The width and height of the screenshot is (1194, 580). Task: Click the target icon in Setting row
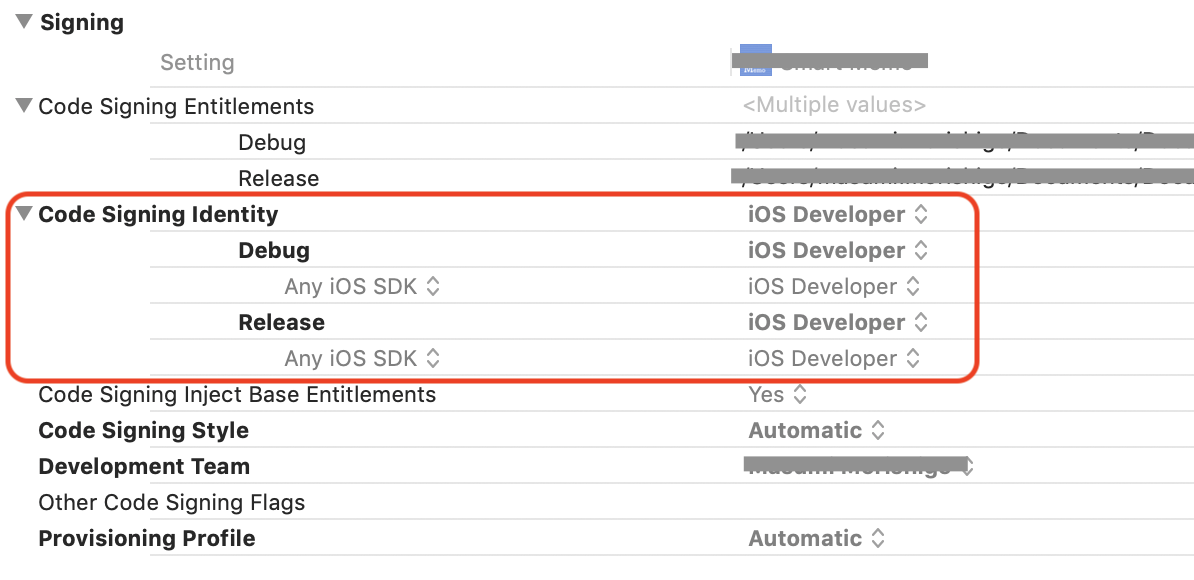tap(755, 60)
